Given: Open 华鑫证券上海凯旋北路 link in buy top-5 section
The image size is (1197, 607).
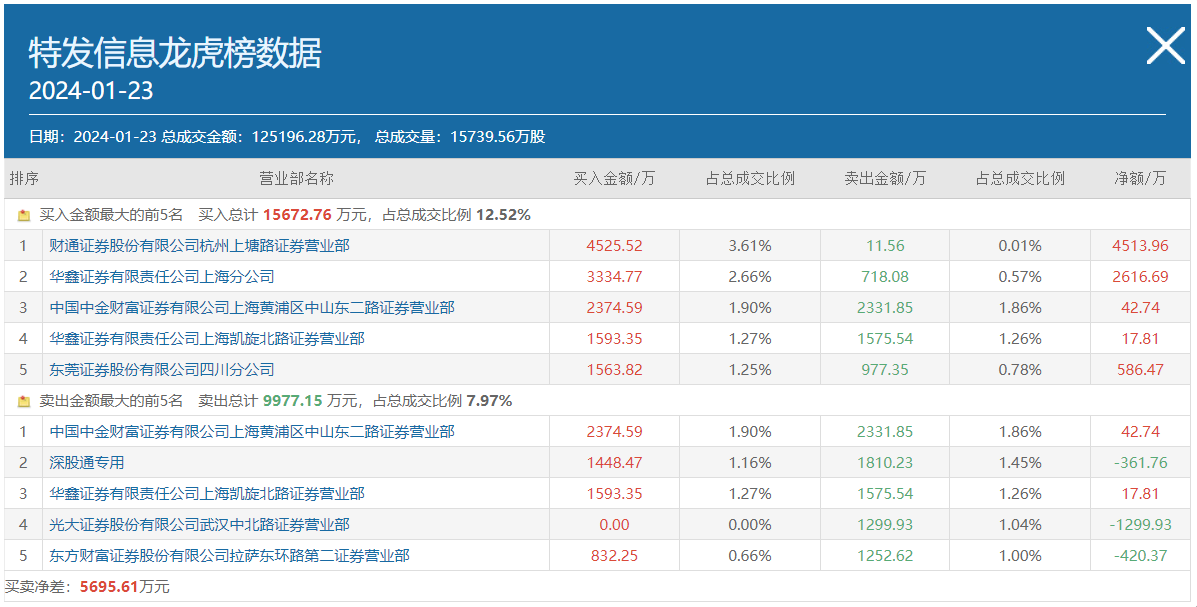Looking at the screenshot, I should (207, 338).
